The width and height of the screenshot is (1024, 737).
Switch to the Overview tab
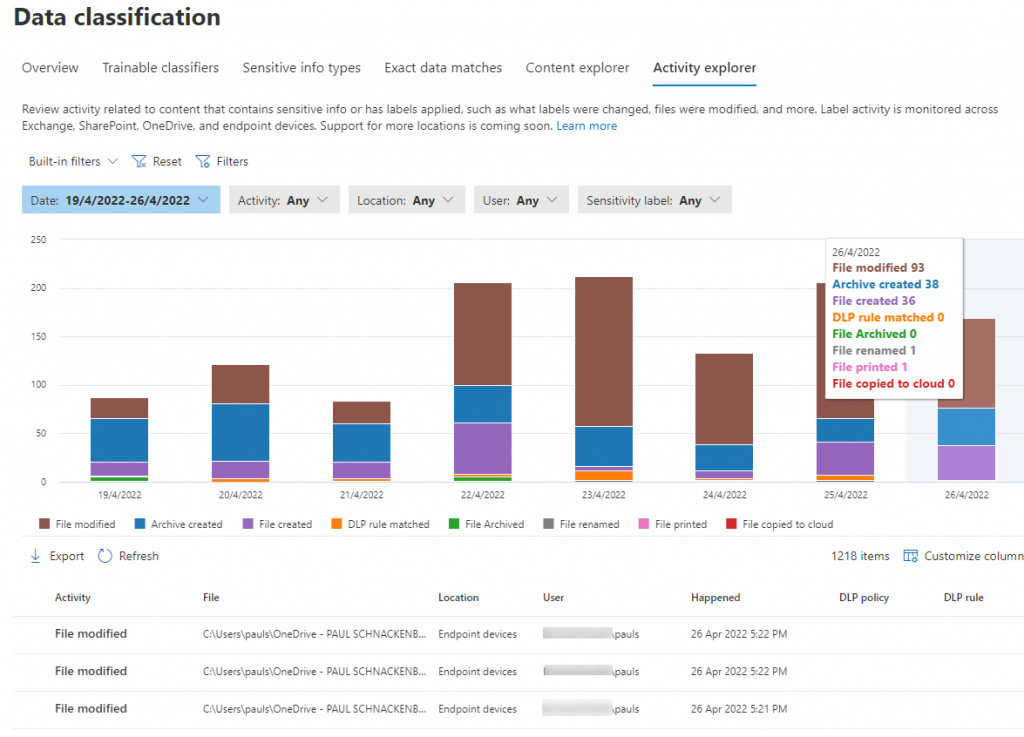(50, 67)
